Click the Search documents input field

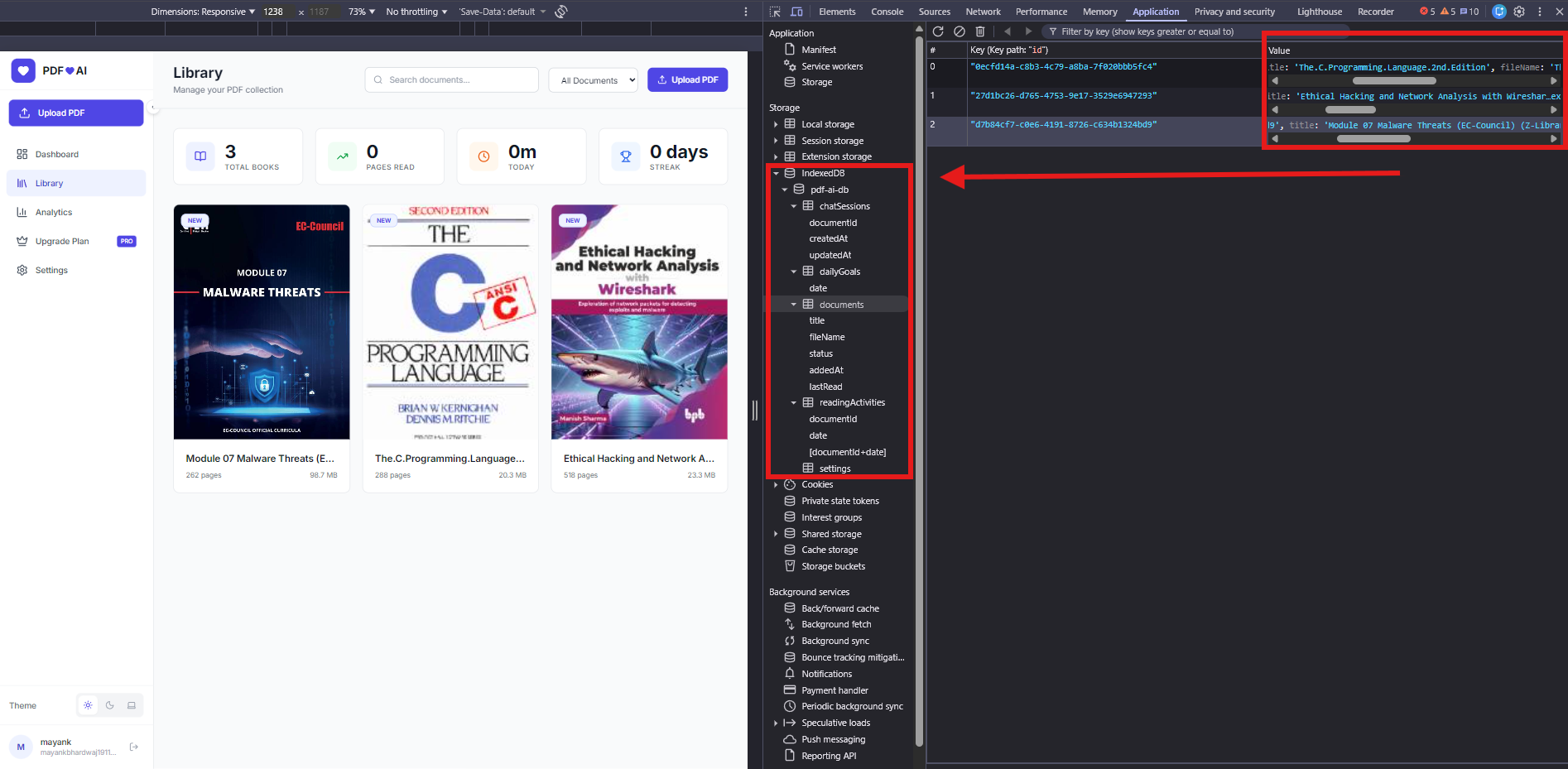pos(451,79)
